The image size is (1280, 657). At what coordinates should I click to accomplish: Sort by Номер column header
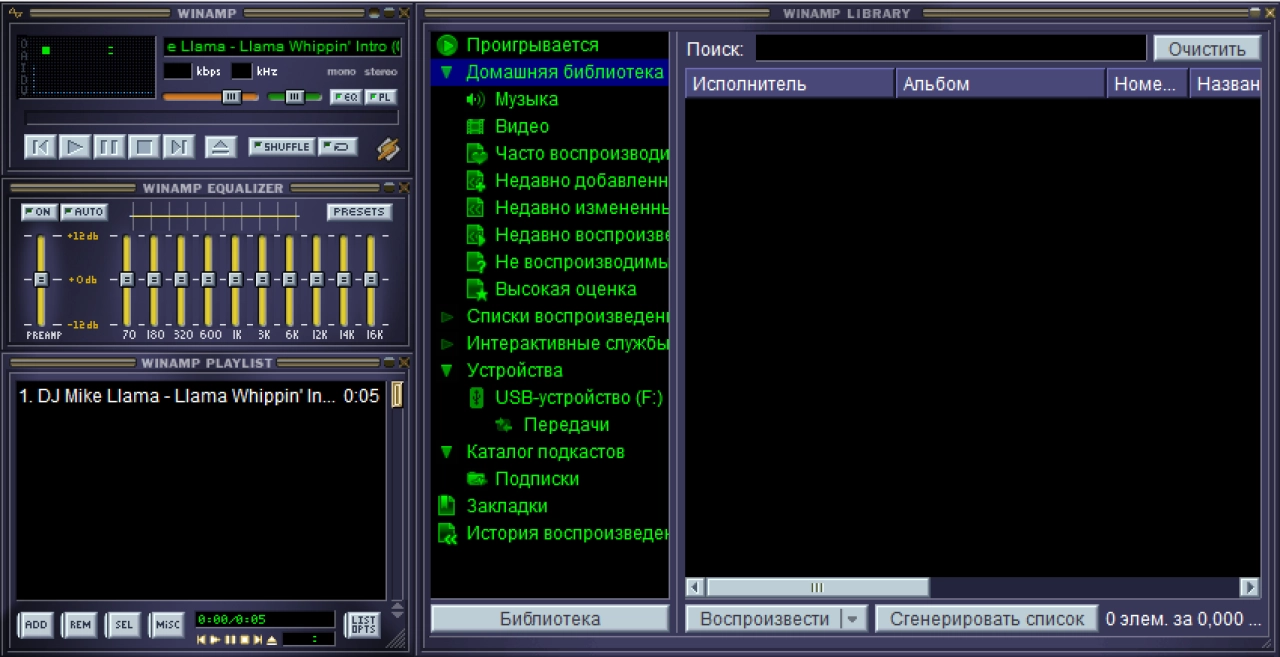click(1147, 84)
